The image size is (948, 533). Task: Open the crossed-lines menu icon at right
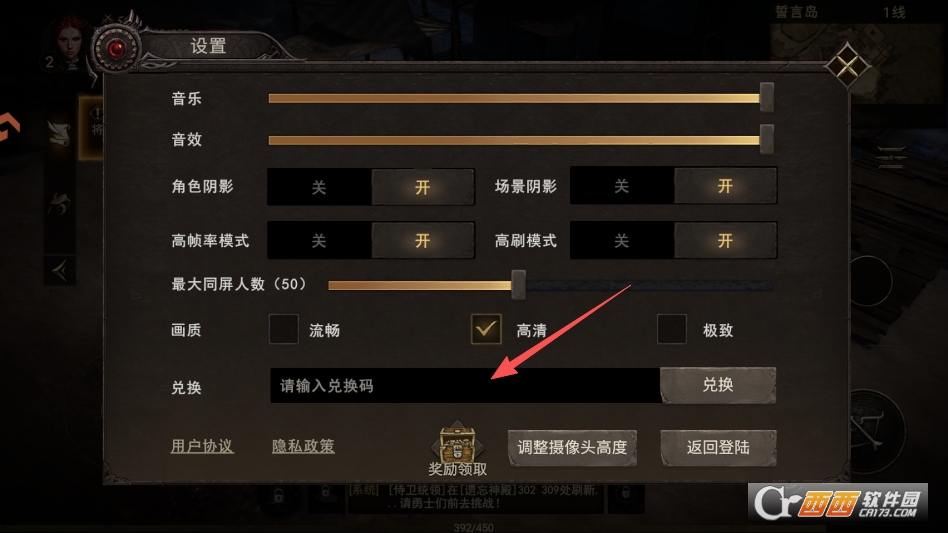click(x=892, y=158)
